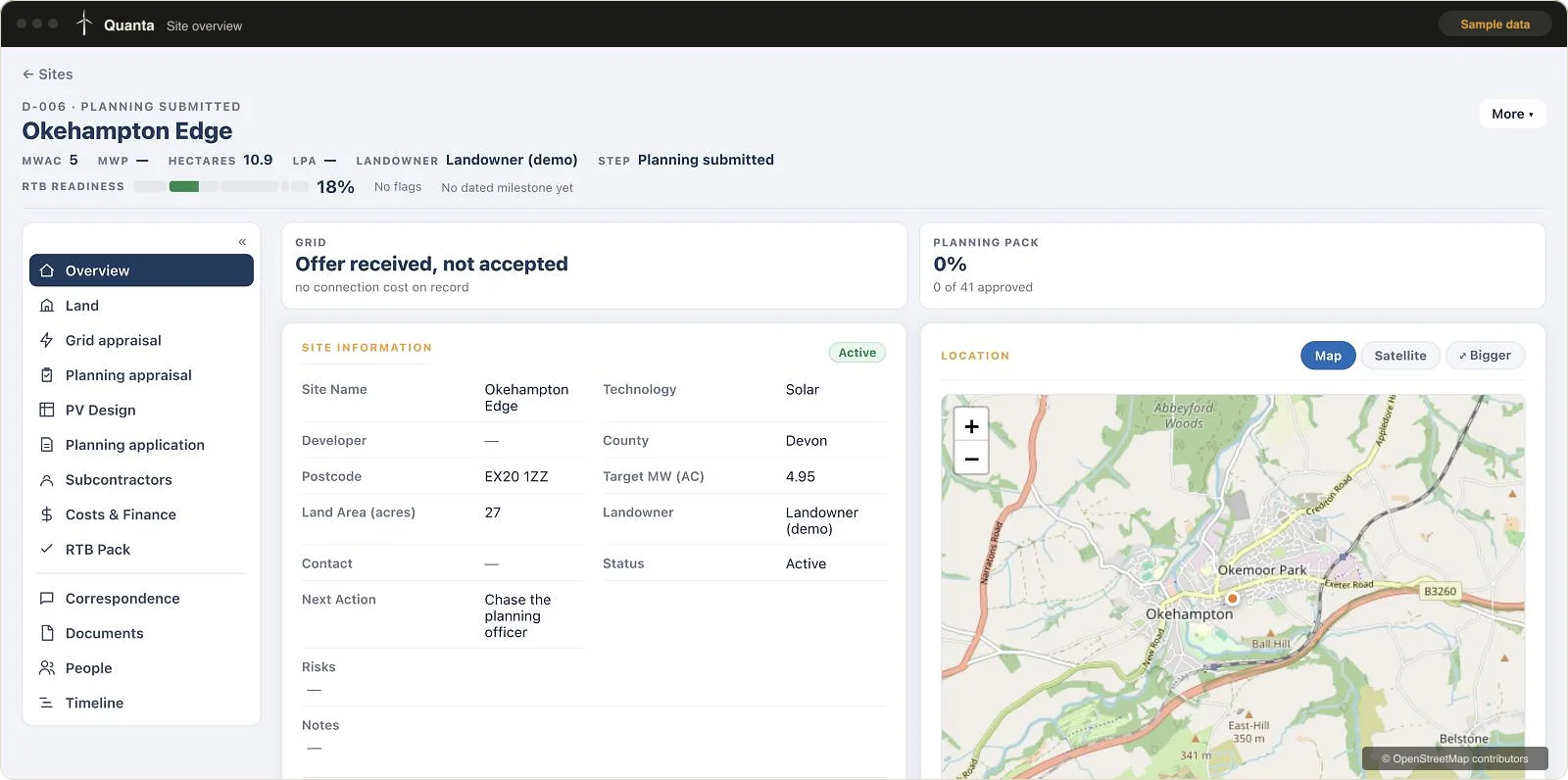Image resolution: width=1568 pixels, height=780 pixels.
Task: Click the Land building icon
Action: click(46, 306)
